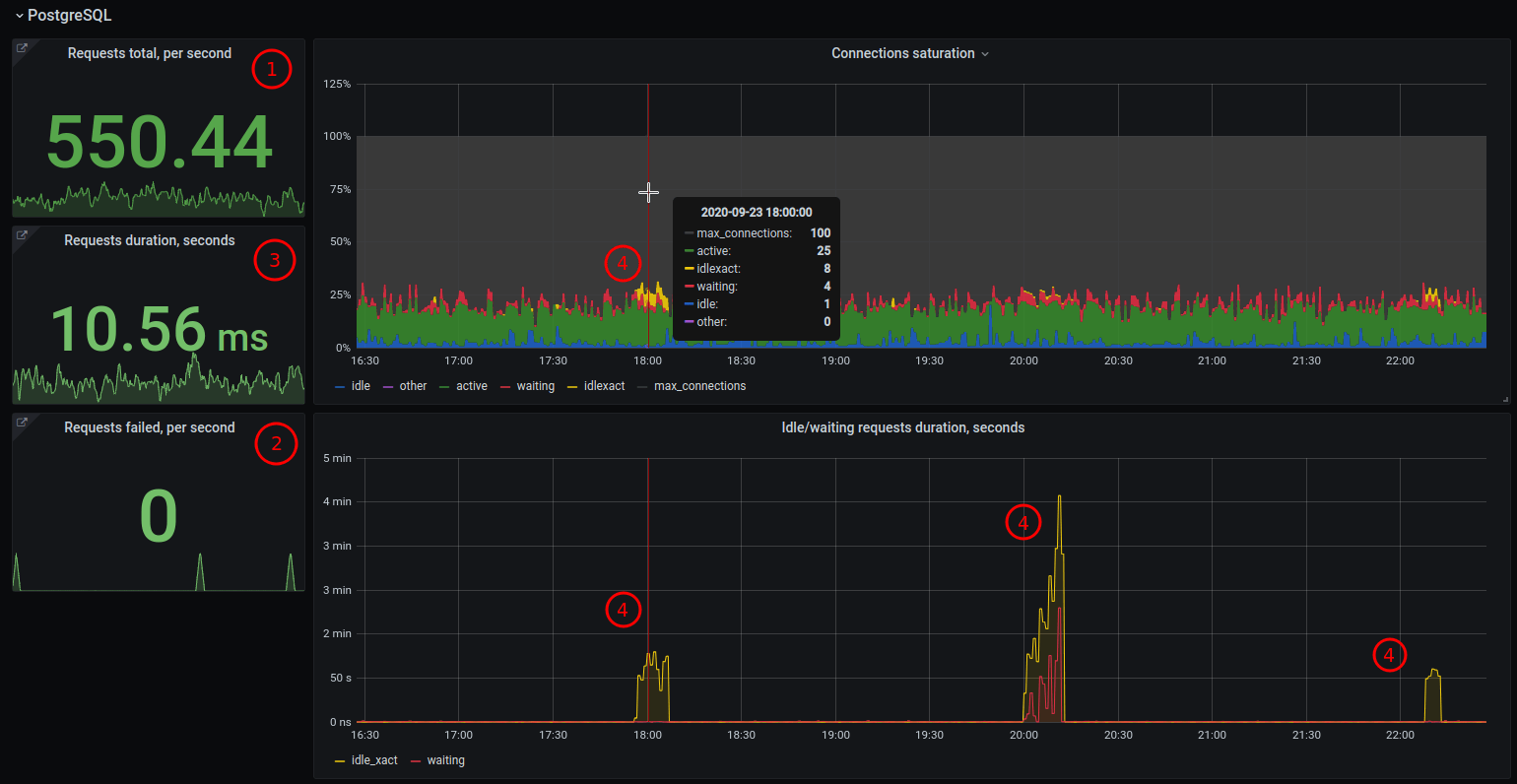Open Idle/waiting requests duration panel title menu
Image resolution: width=1517 pixels, height=784 pixels.
click(902, 427)
